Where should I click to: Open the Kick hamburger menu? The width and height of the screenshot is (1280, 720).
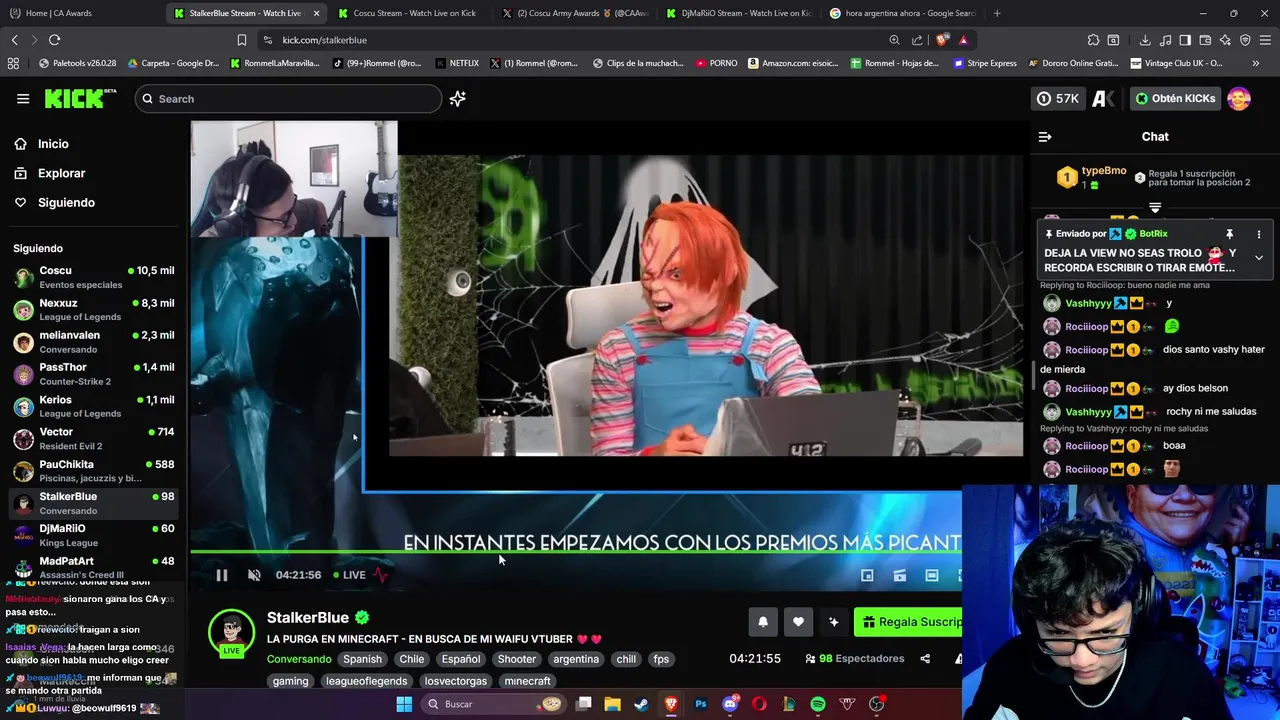(x=23, y=98)
